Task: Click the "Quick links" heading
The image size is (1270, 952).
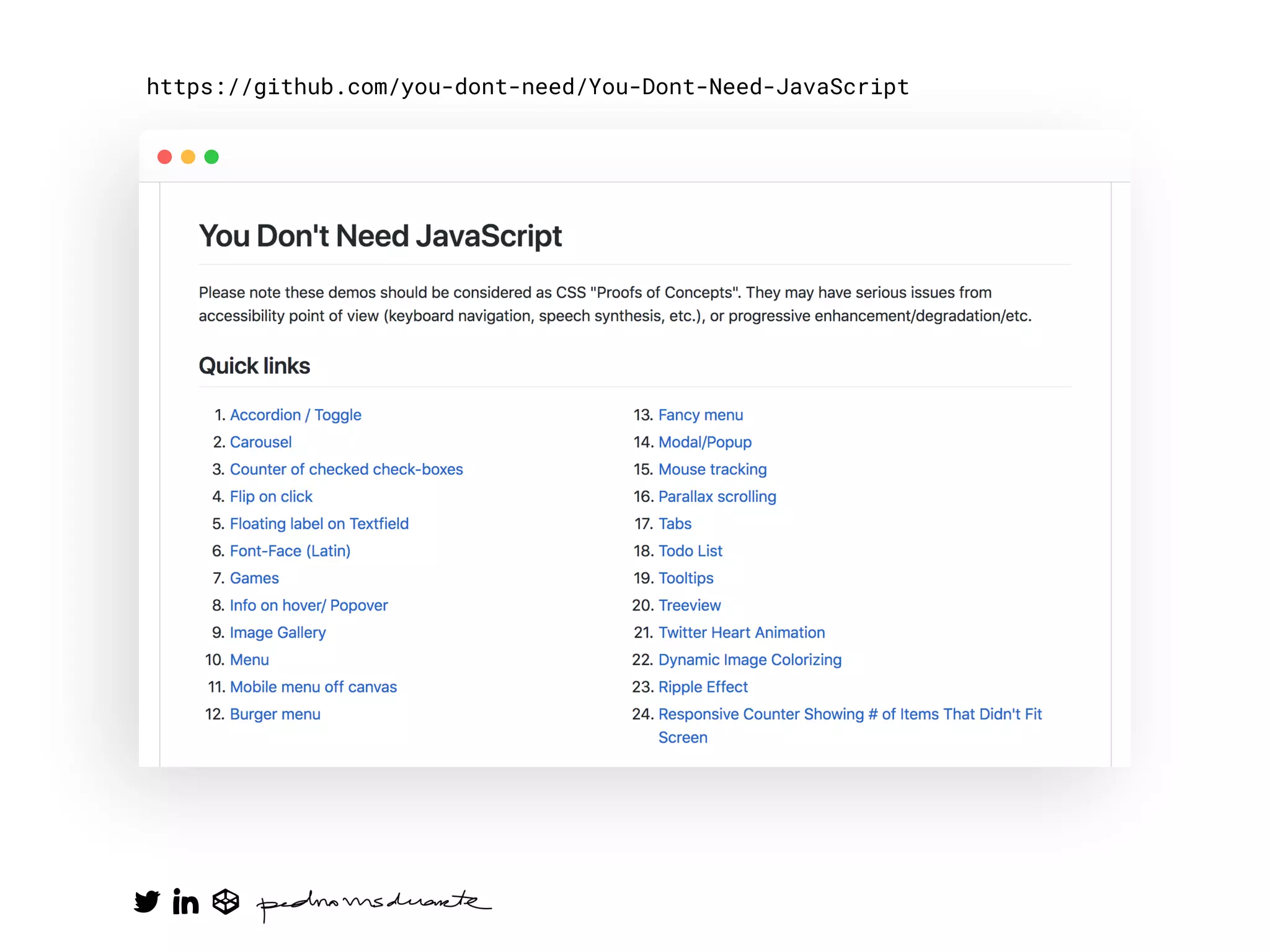Action: [x=254, y=366]
